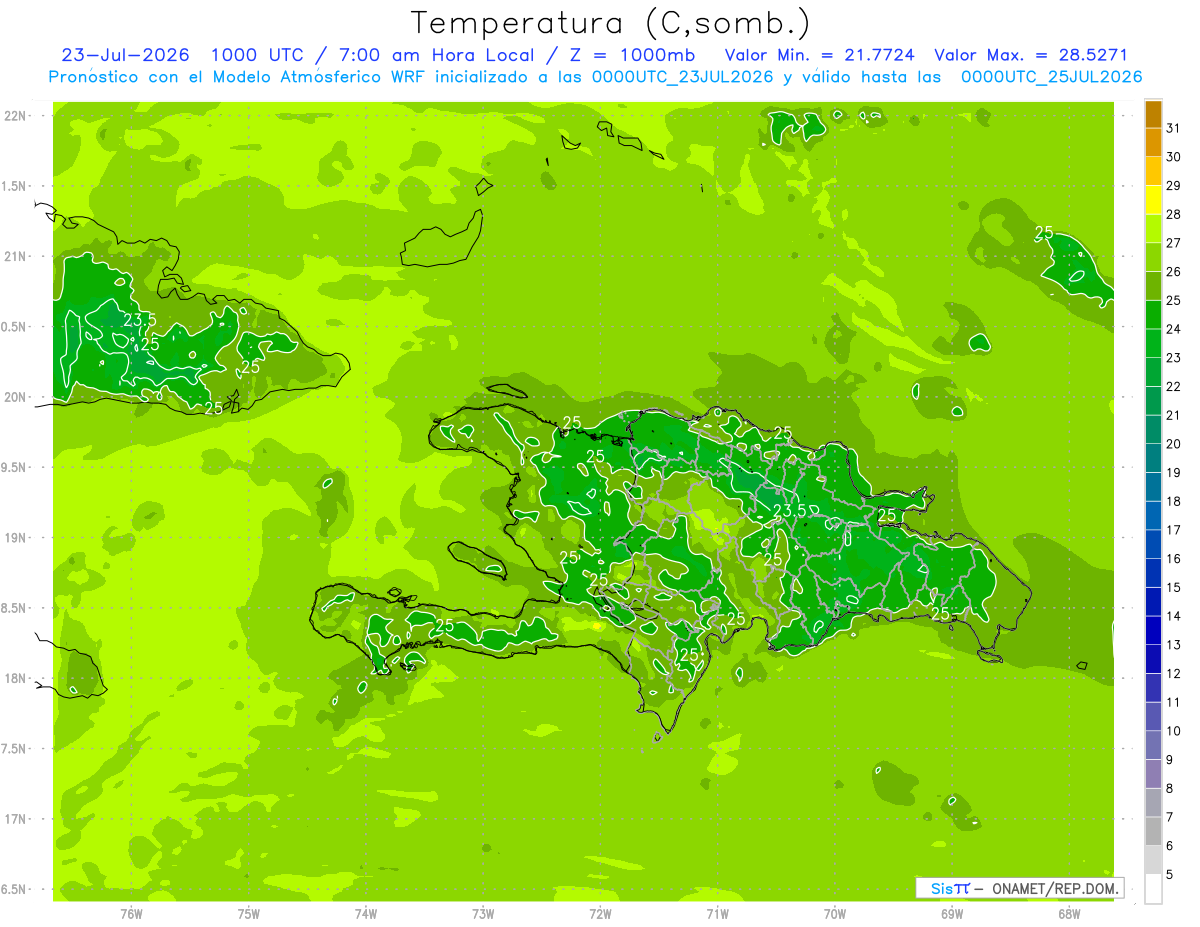Image resolution: width=1200 pixels, height=927 pixels.
Task: Click the colorbar number "10"
Action: [1173, 731]
